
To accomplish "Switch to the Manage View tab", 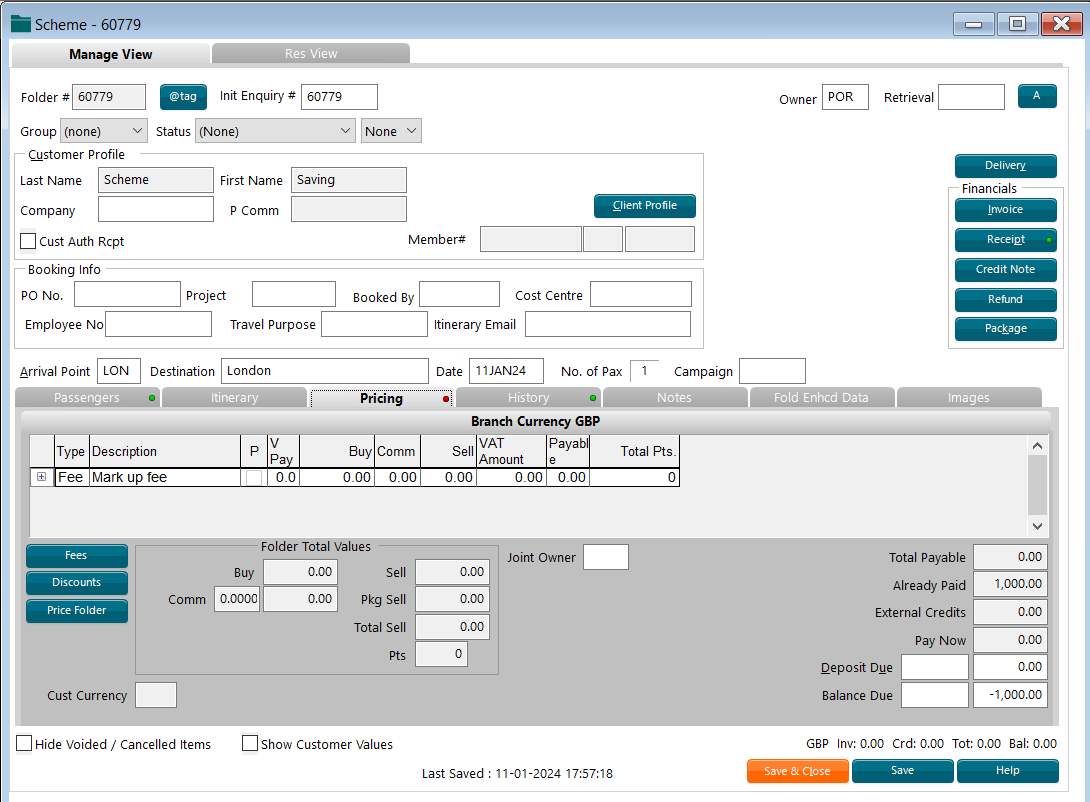I will [111, 54].
